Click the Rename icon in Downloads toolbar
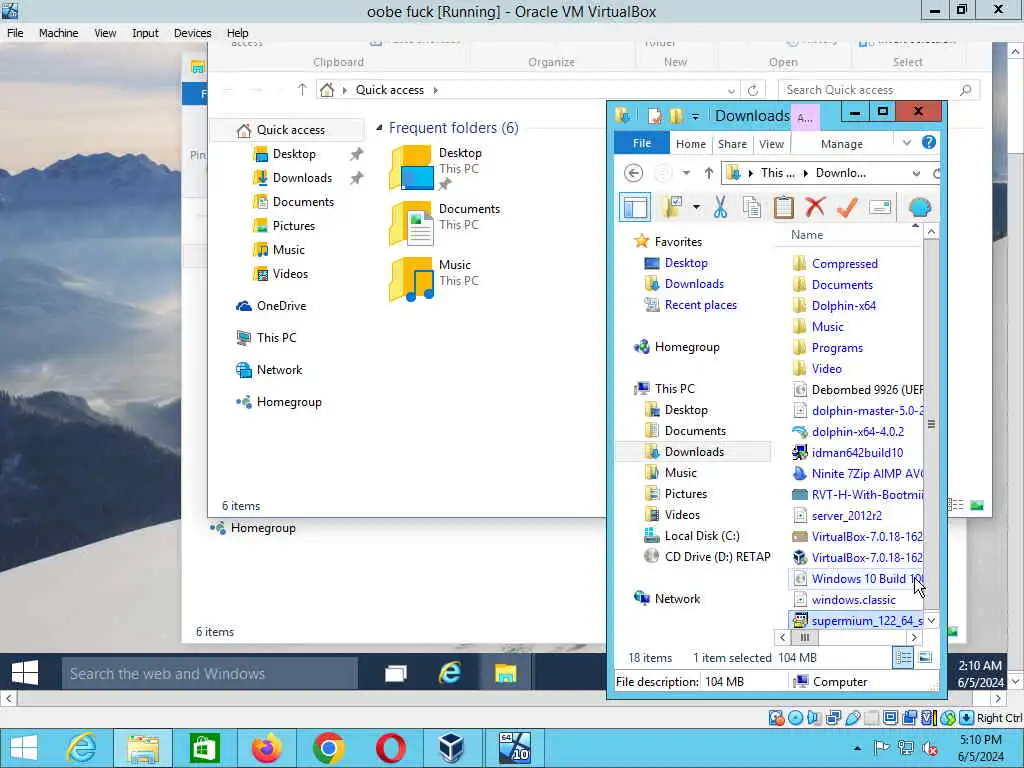This screenshot has width=1024, height=768. tap(880, 207)
